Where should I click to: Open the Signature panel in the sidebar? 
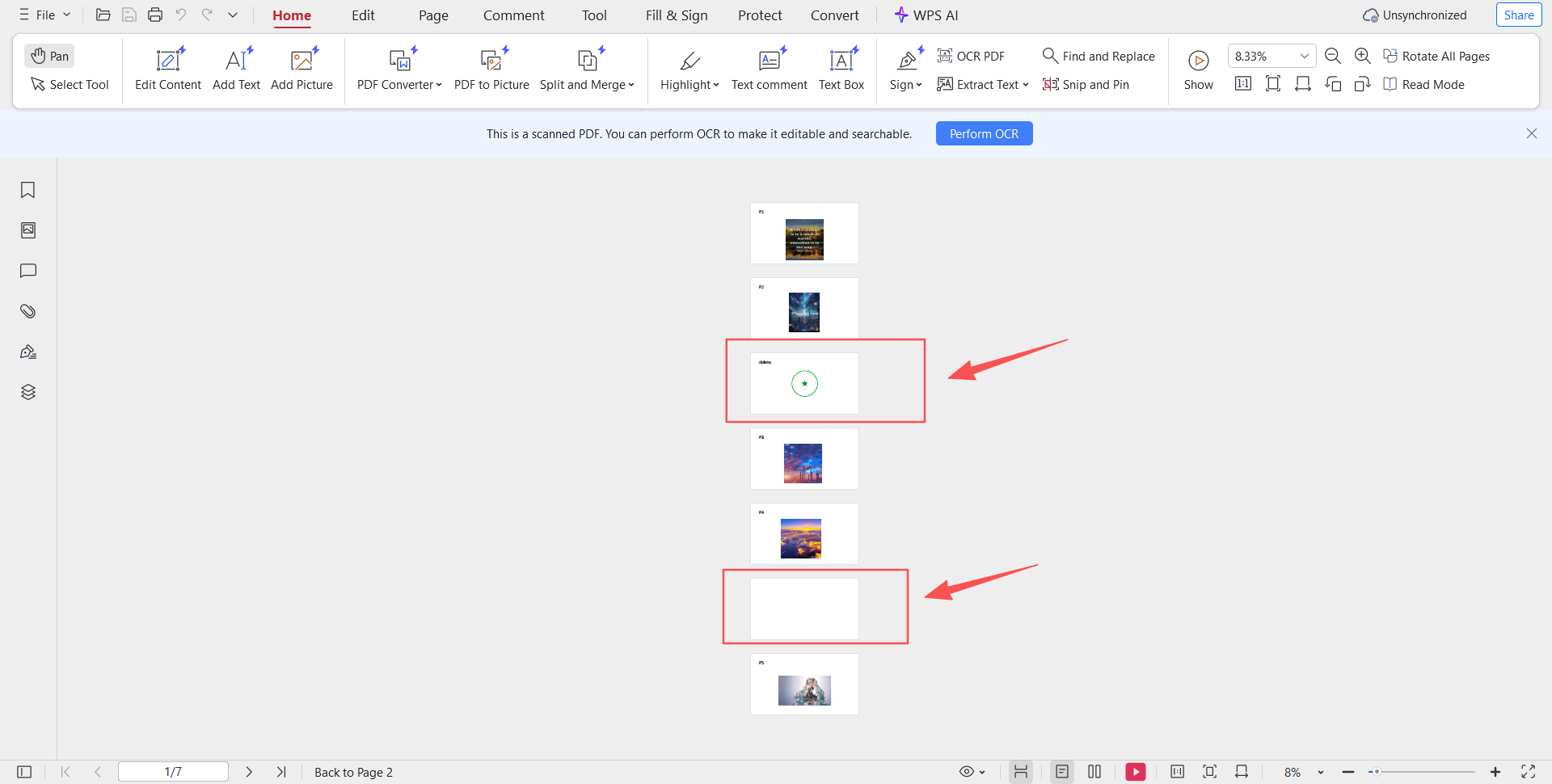point(28,352)
